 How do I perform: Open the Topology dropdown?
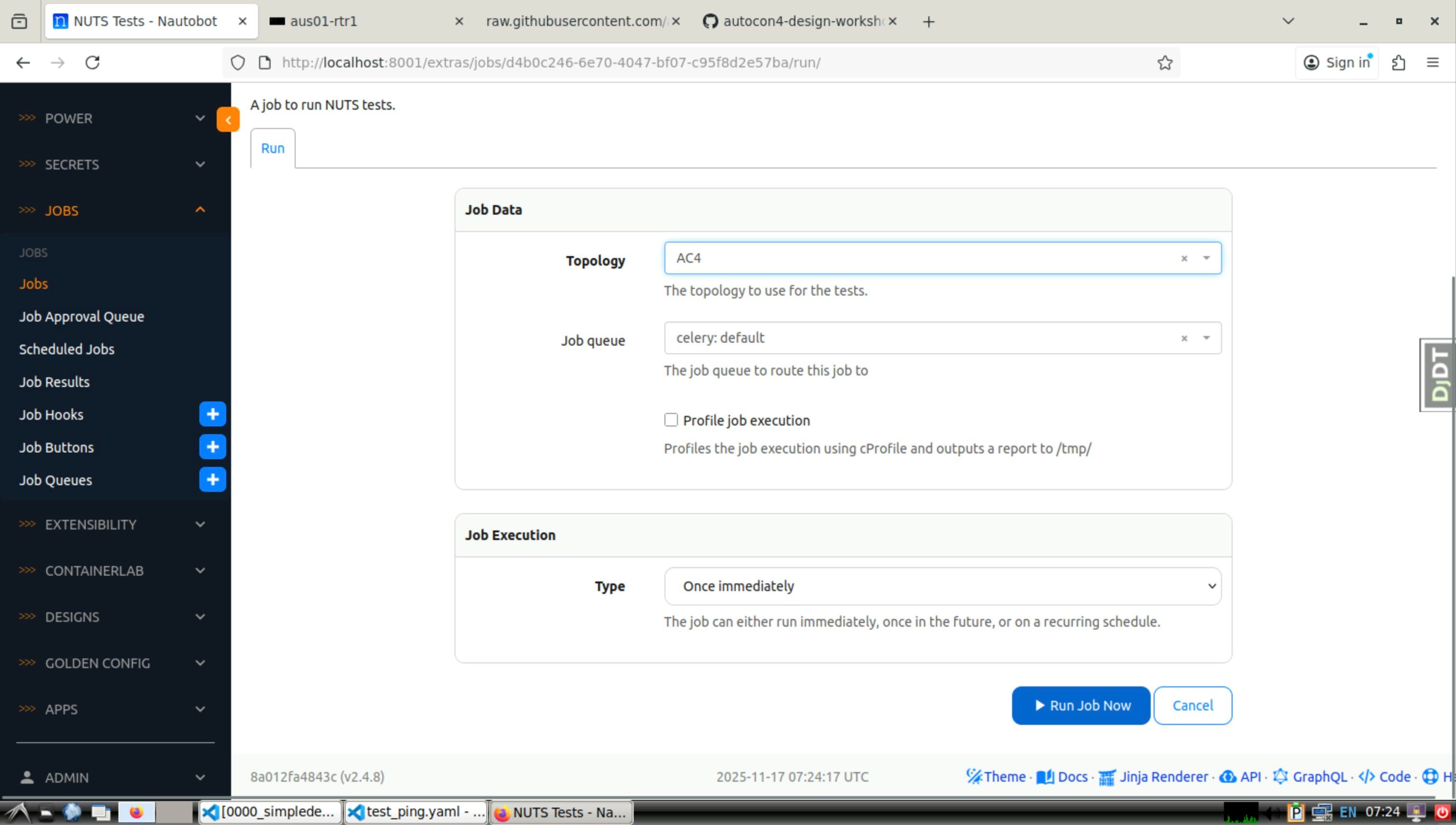click(1206, 258)
